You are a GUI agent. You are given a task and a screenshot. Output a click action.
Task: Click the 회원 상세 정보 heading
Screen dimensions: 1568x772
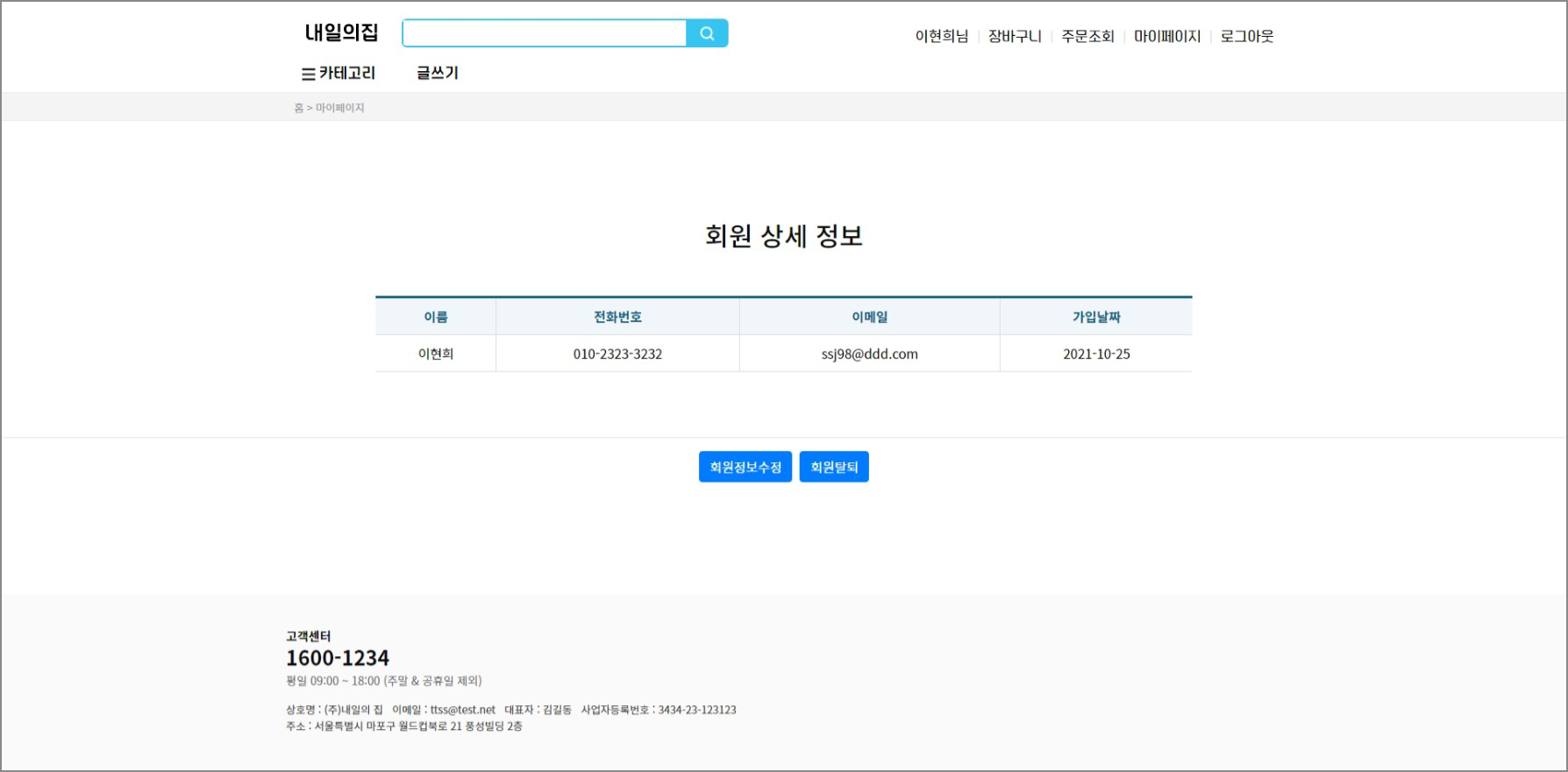784,235
